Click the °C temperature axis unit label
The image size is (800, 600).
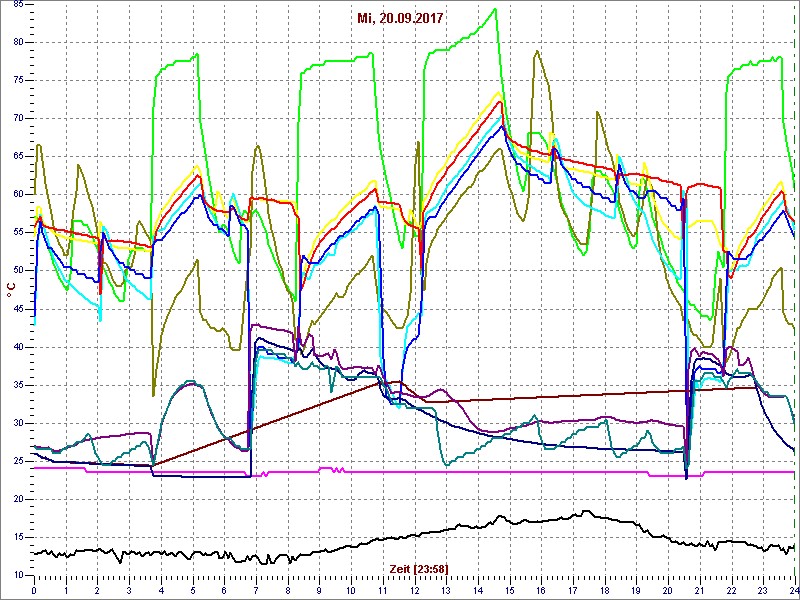pyautogui.click(x=10, y=289)
